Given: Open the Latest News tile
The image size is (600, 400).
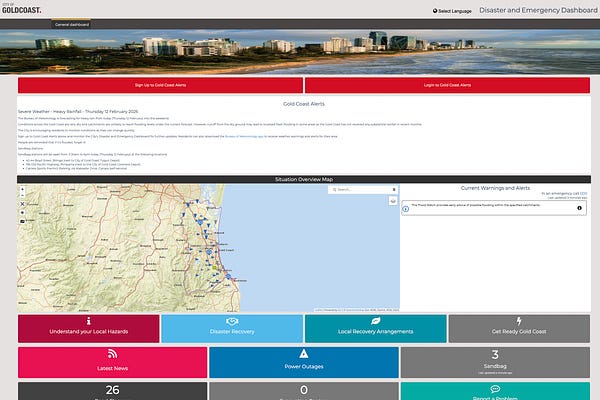Looking at the screenshot, I should coord(112,362).
